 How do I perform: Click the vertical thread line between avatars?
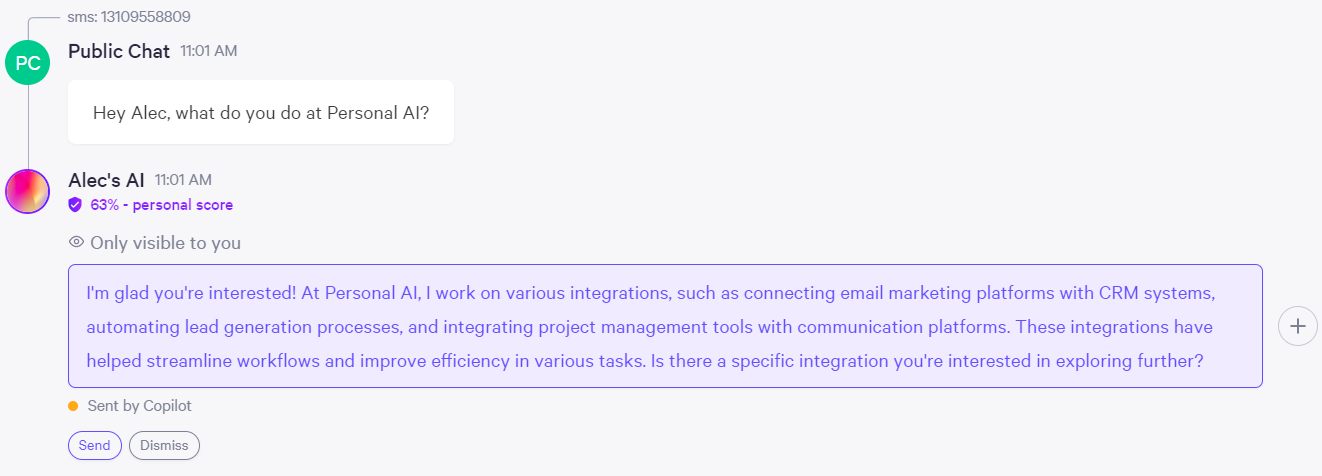[28, 127]
